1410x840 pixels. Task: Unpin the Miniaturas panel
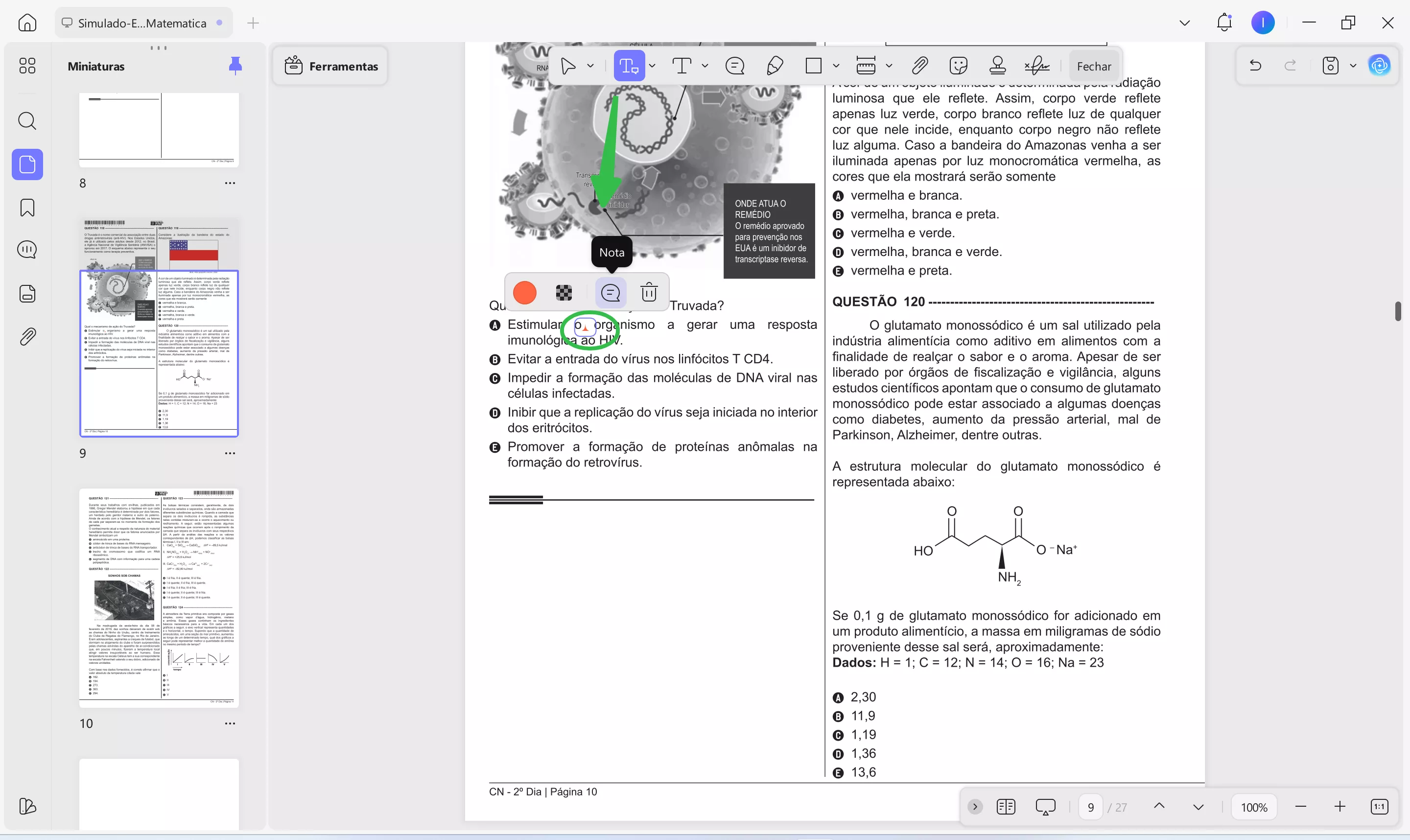235,66
